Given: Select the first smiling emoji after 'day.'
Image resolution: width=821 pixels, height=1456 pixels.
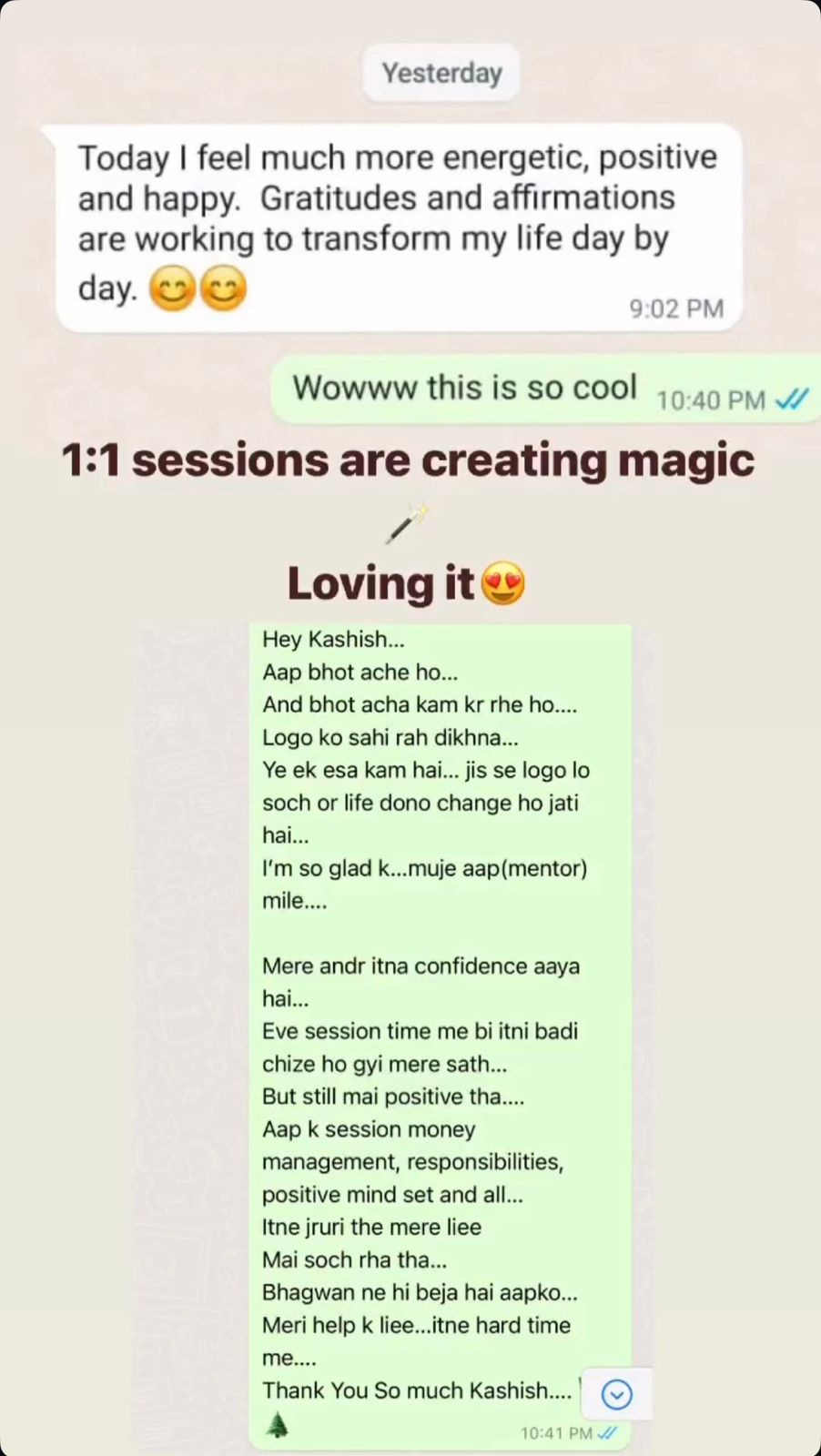Looking at the screenshot, I should click(x=172, y=290).
